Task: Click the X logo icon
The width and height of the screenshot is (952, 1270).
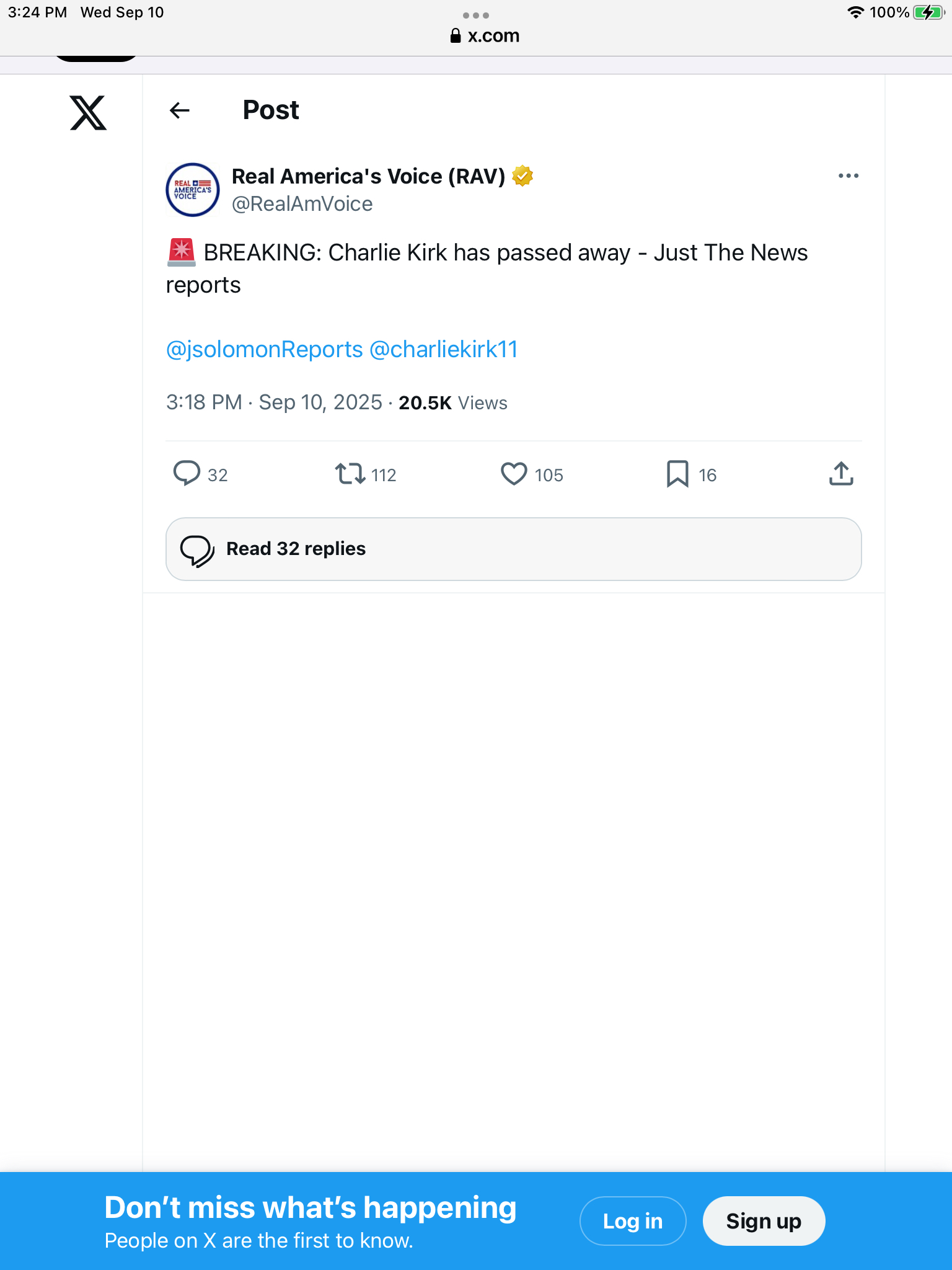Action: pos(88,112)
